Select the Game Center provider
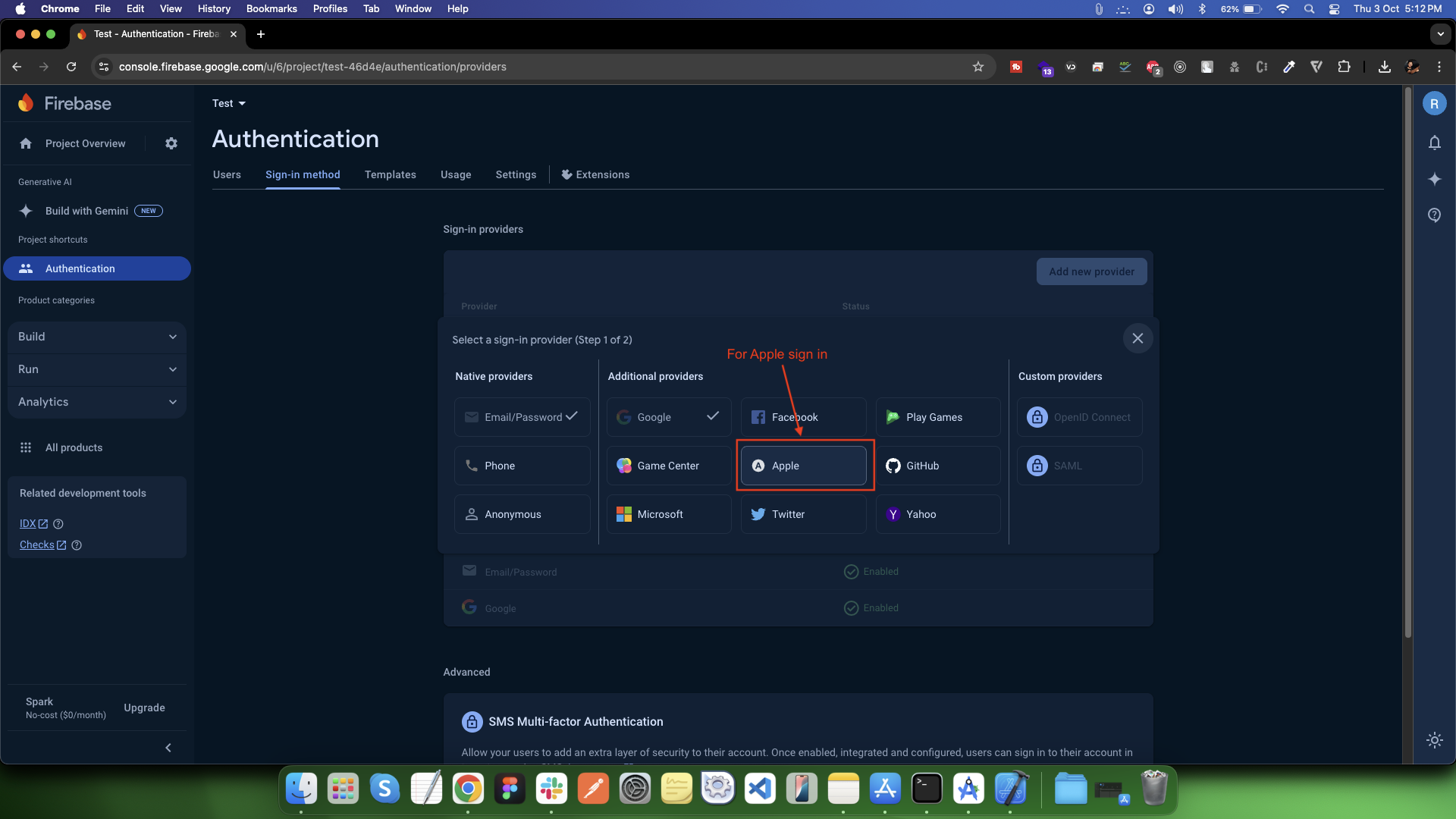1456x819 pixels. 669,466
